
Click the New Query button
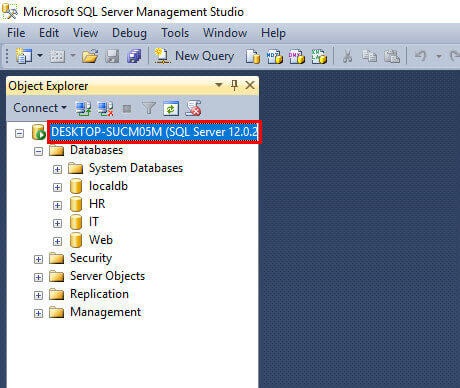(x=194, y=56)
